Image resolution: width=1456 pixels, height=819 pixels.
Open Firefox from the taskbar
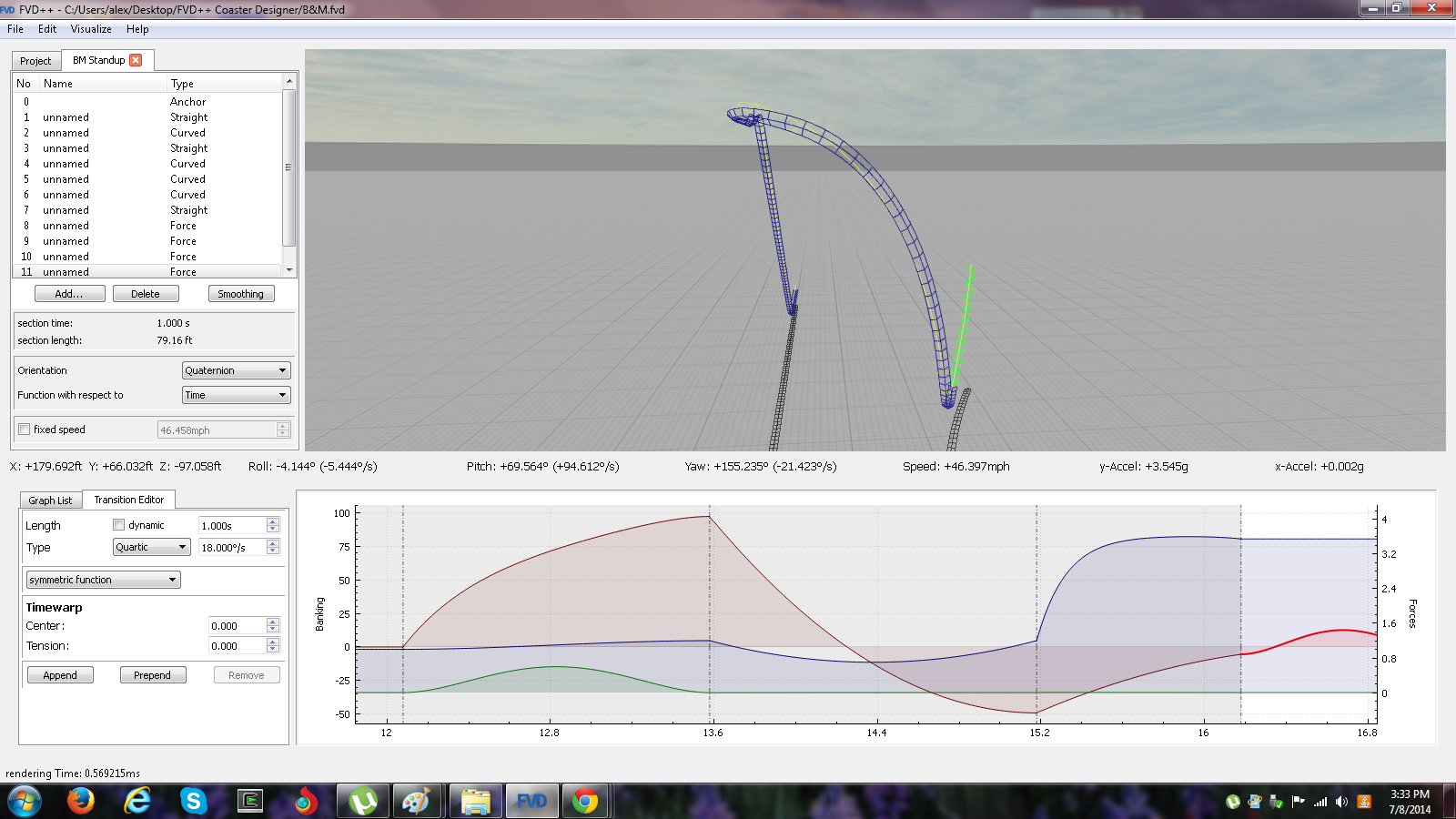click(81, 801)
